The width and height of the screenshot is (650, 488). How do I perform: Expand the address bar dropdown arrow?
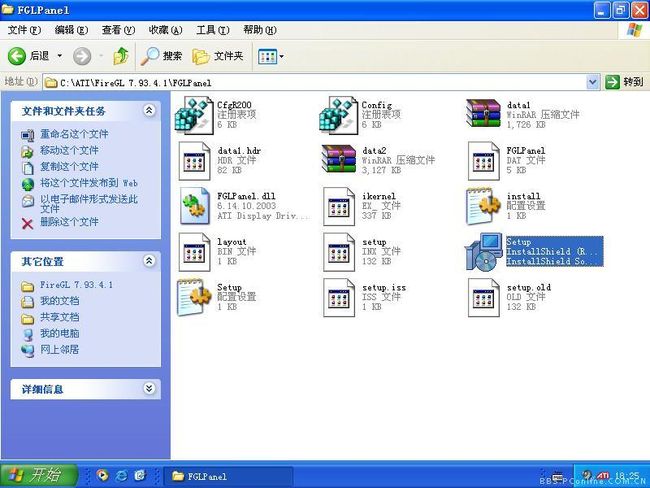593,82
